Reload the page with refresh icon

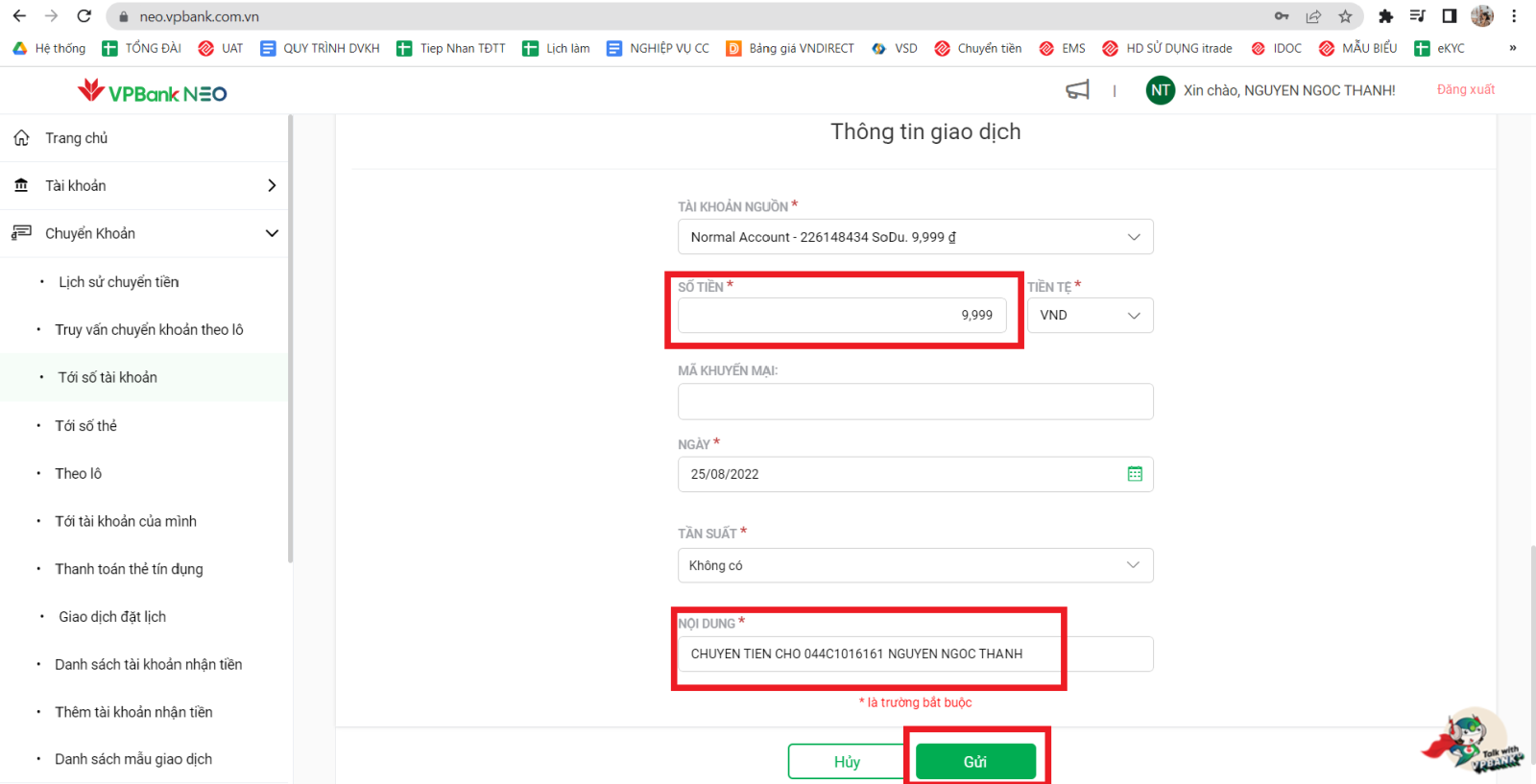(x=84, y=16)
